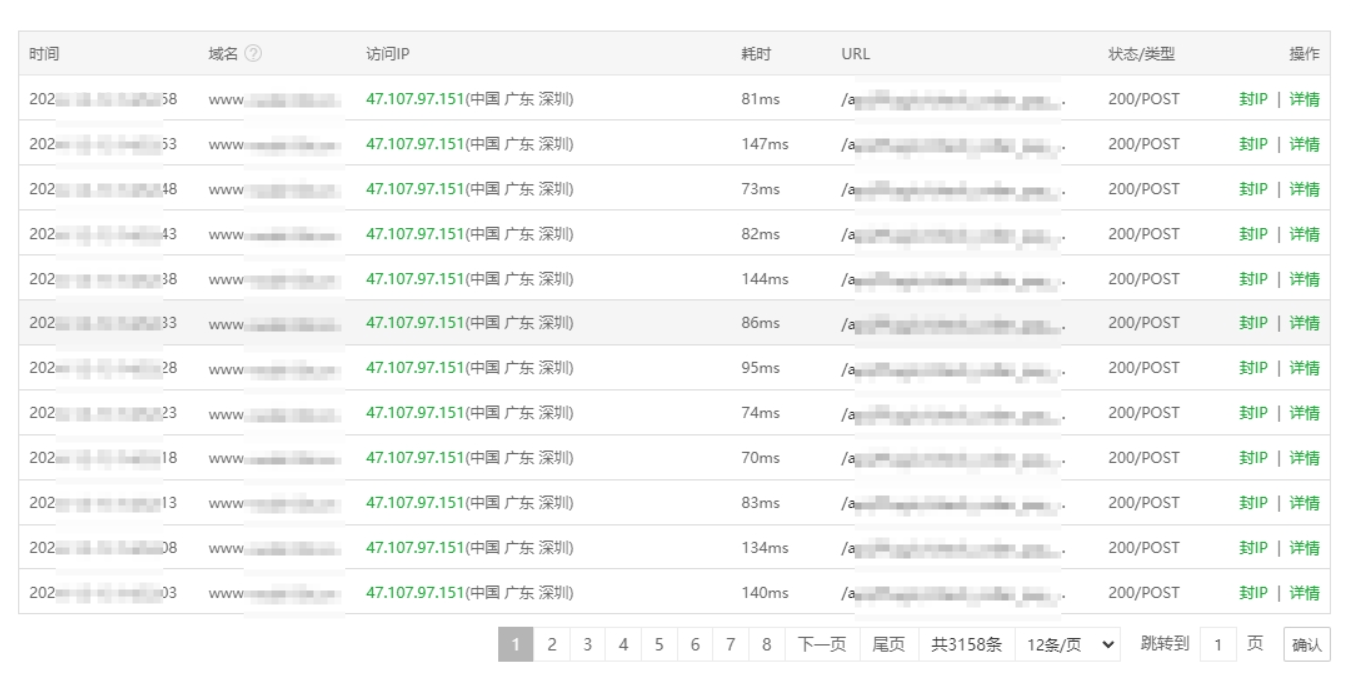Click 尾页 to go to last page

[x=889, y=645]
